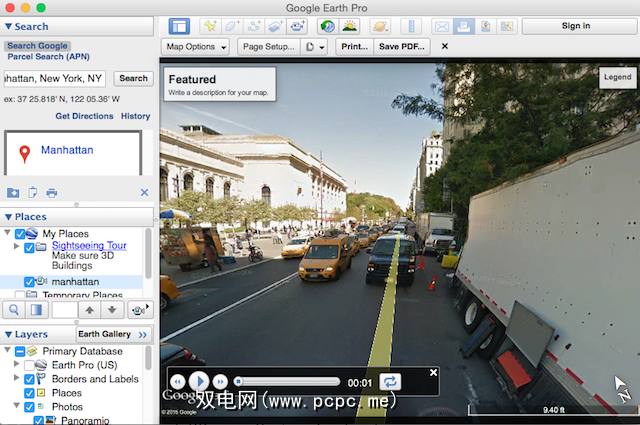The width and height of the screenshot is (640, 425).
Task: Click the Add Placemark pushpin icon
Action: 210,26
